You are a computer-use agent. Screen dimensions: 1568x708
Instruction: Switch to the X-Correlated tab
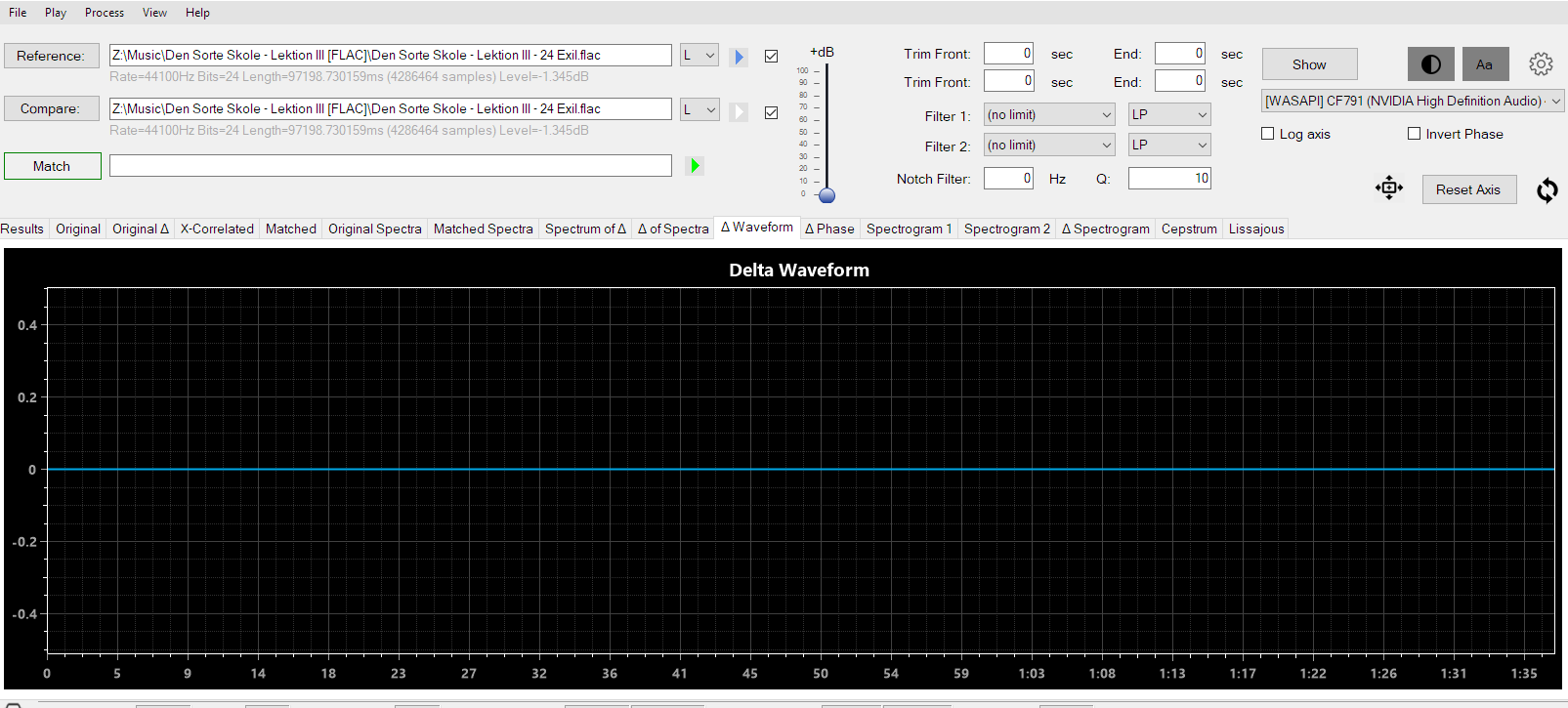pyautogui.click(x=217, y=229)
